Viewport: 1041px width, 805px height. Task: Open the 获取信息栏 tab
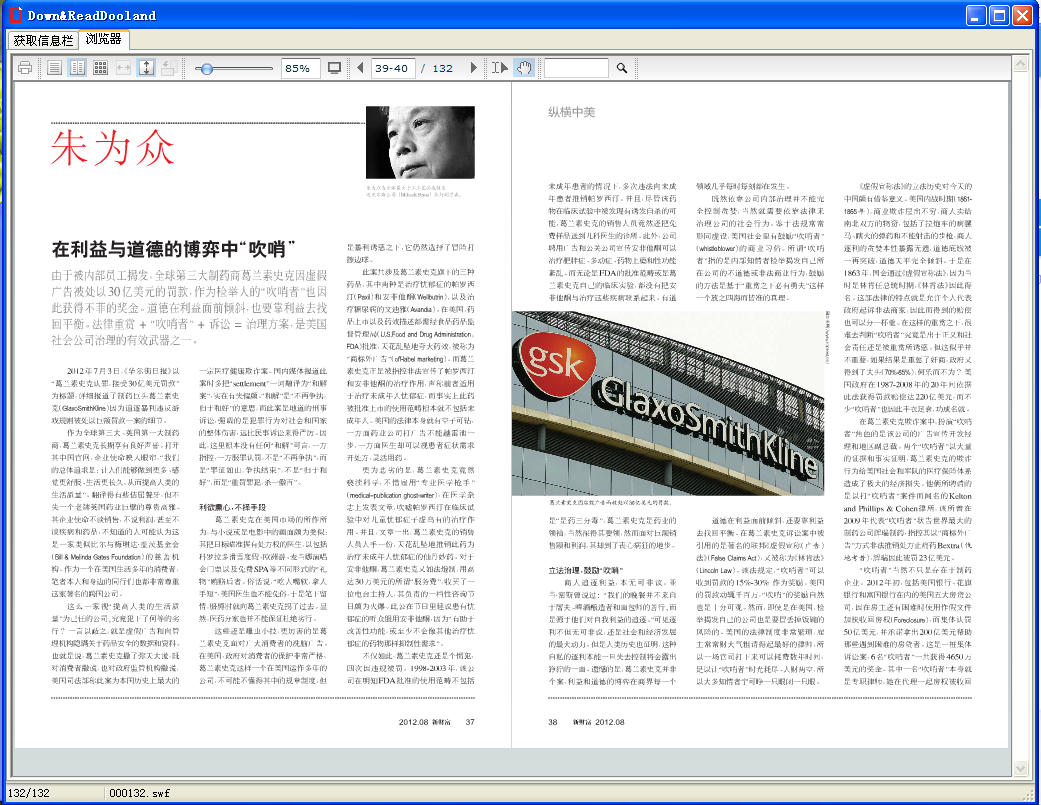[43, 40]
